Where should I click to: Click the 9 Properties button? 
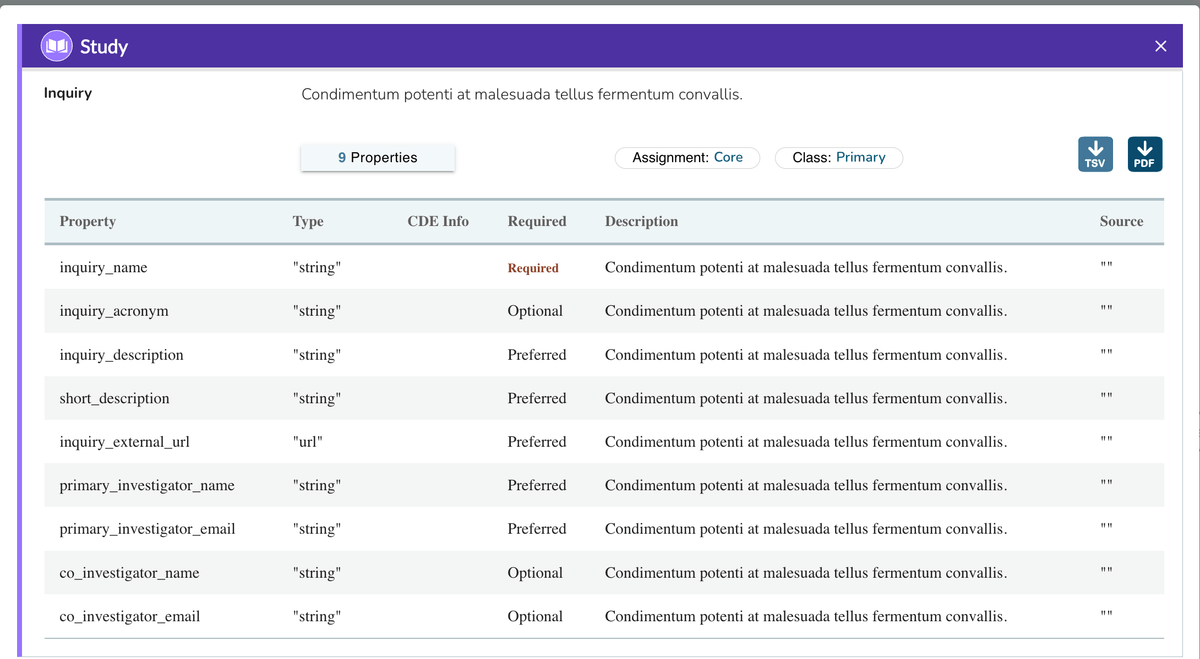[x=378, y=157]
